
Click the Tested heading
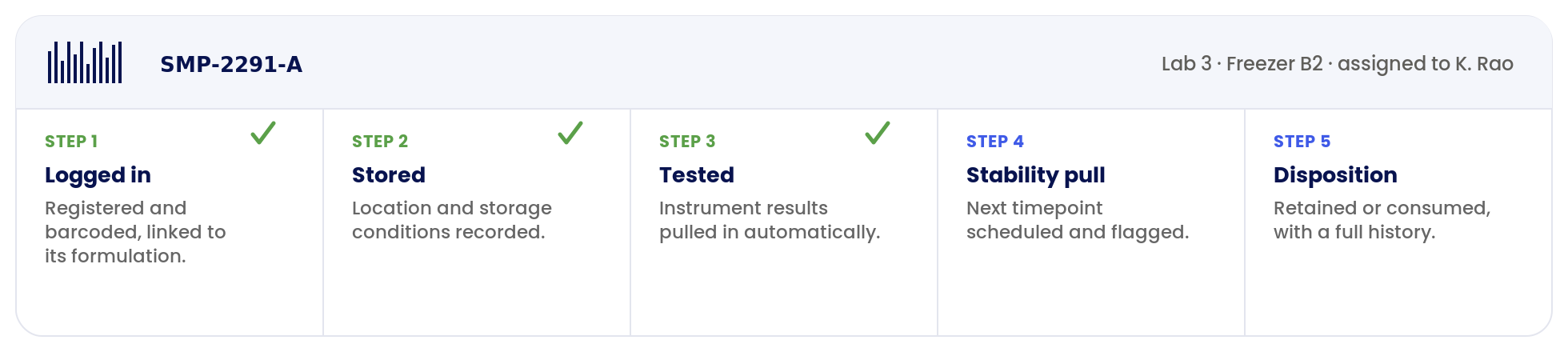click(697, 175)
